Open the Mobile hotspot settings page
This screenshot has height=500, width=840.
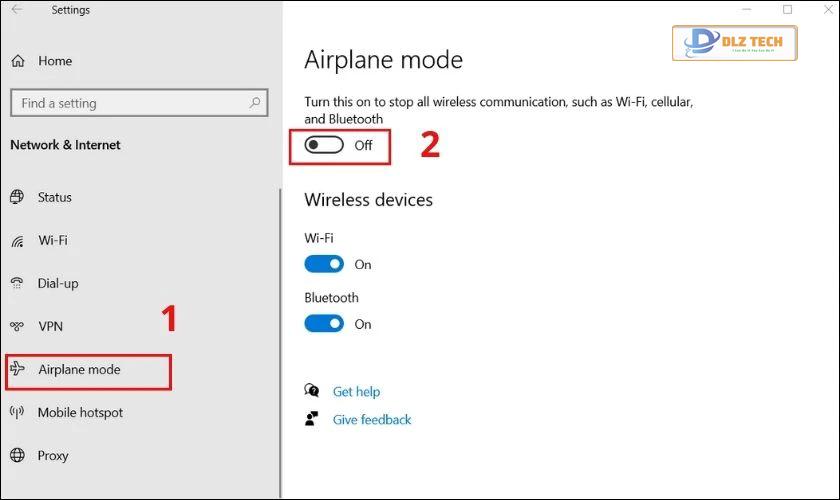click(80, 412)
